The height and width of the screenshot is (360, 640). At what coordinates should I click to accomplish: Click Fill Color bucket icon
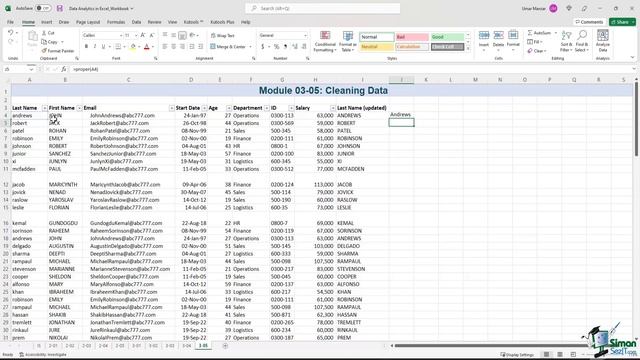point(133,47)
